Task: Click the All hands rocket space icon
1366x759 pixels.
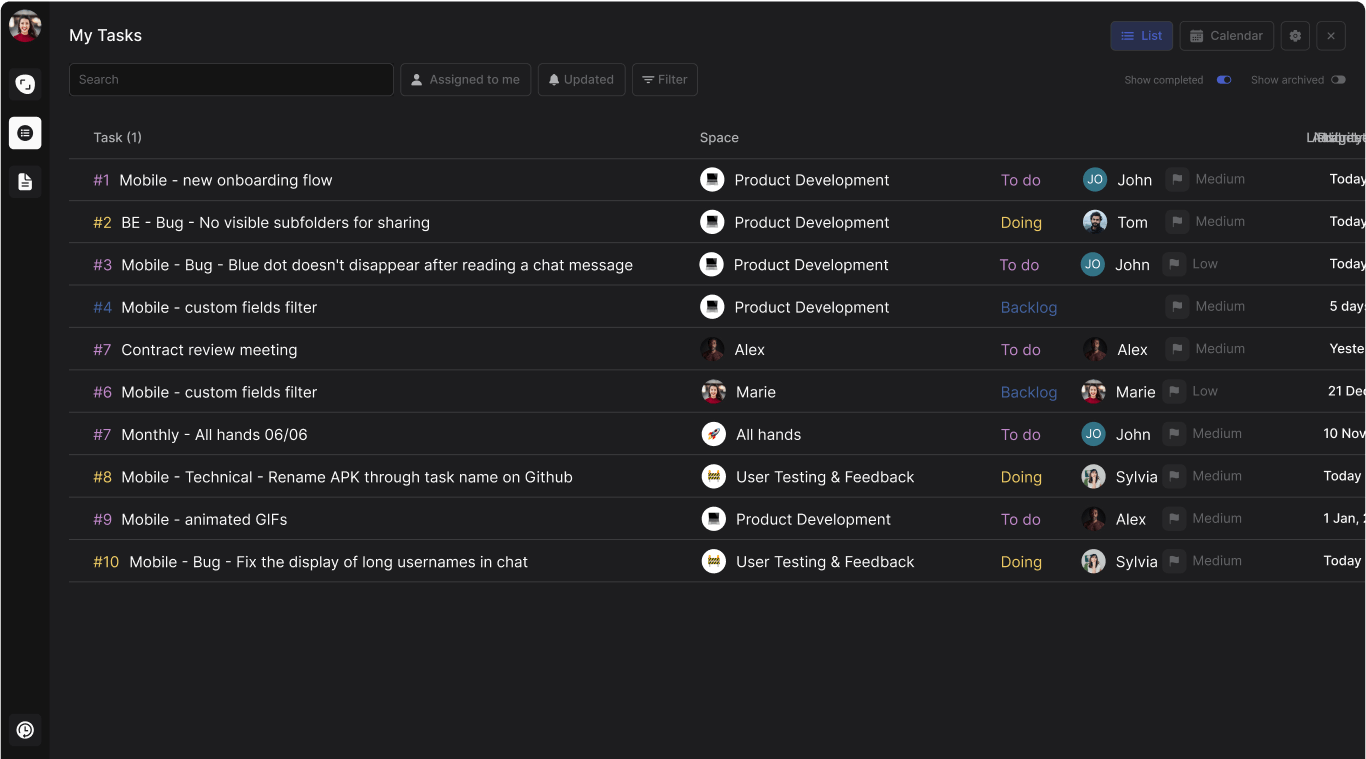Action: tap(713, 434)
